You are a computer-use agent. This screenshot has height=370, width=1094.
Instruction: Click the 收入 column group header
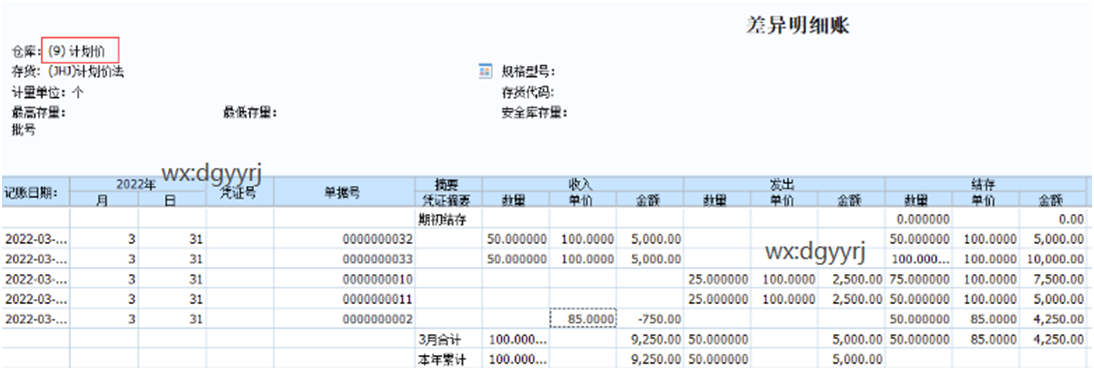pyautogui.click(x=583, y=184)
